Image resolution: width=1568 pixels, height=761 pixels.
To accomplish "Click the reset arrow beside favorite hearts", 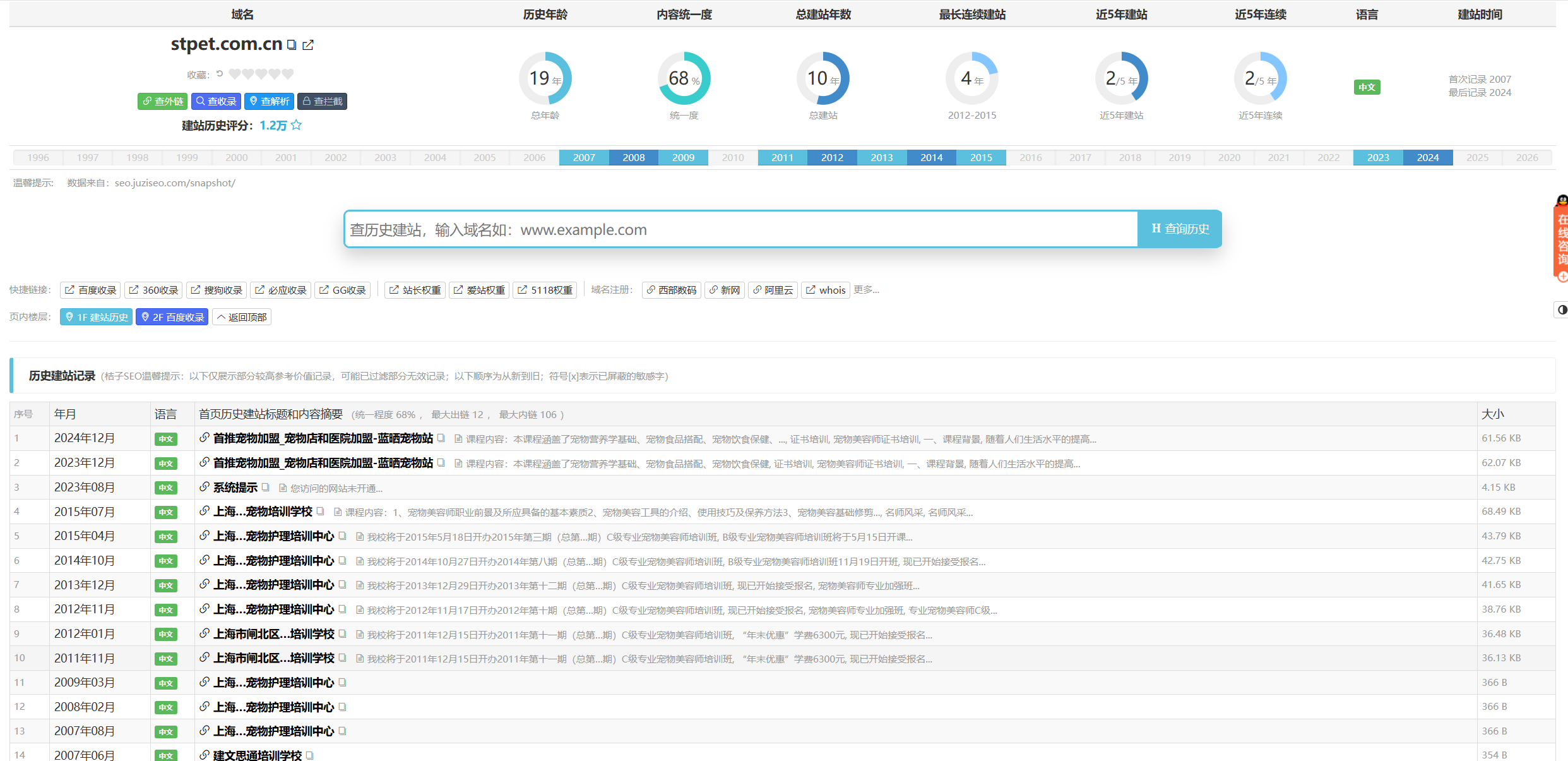I will click(x=220, y=74).
